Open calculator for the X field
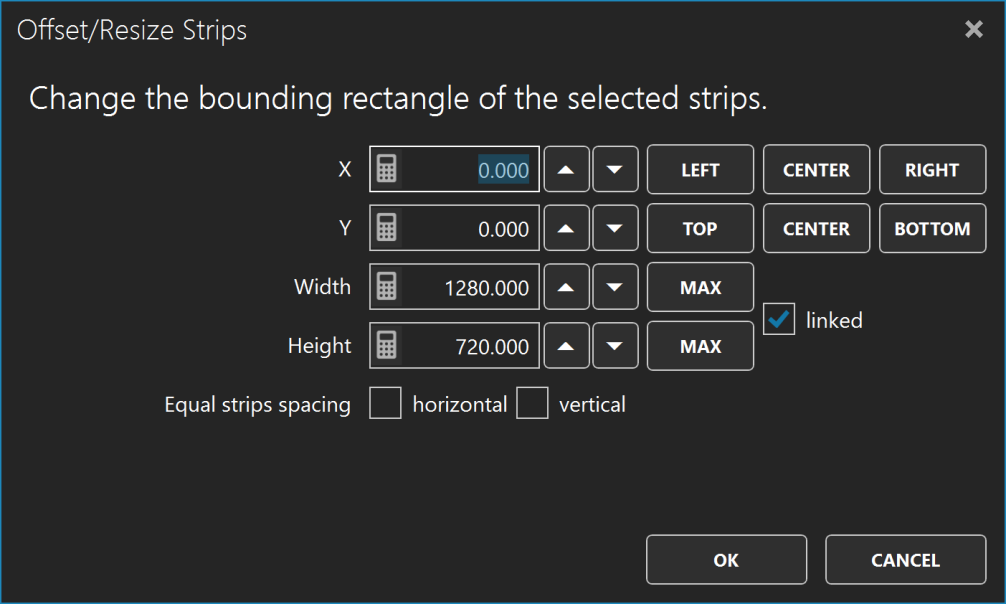The width and height of the screenshot is (1006, 604). (386, 169)
